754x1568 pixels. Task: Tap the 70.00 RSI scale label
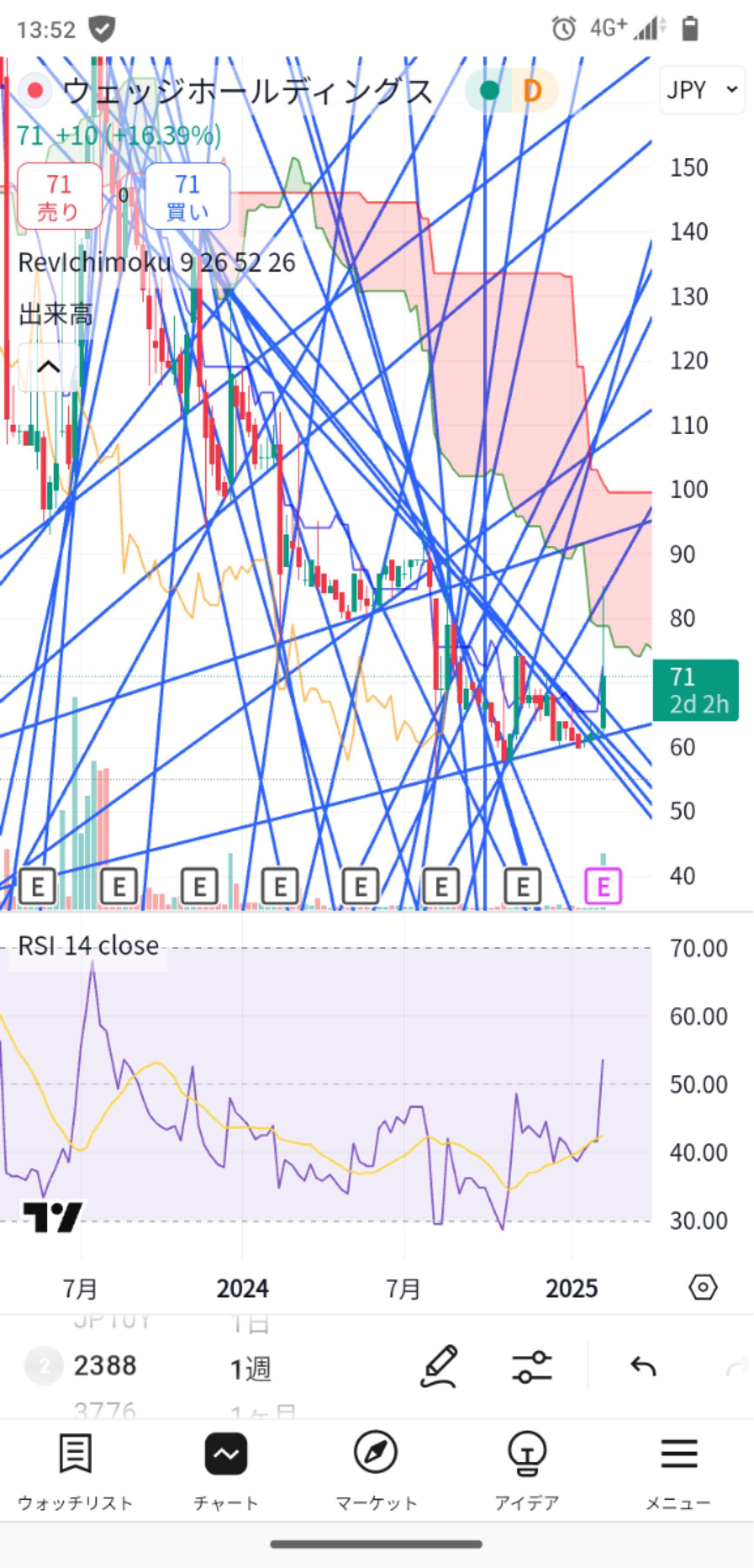pos(699,948)
